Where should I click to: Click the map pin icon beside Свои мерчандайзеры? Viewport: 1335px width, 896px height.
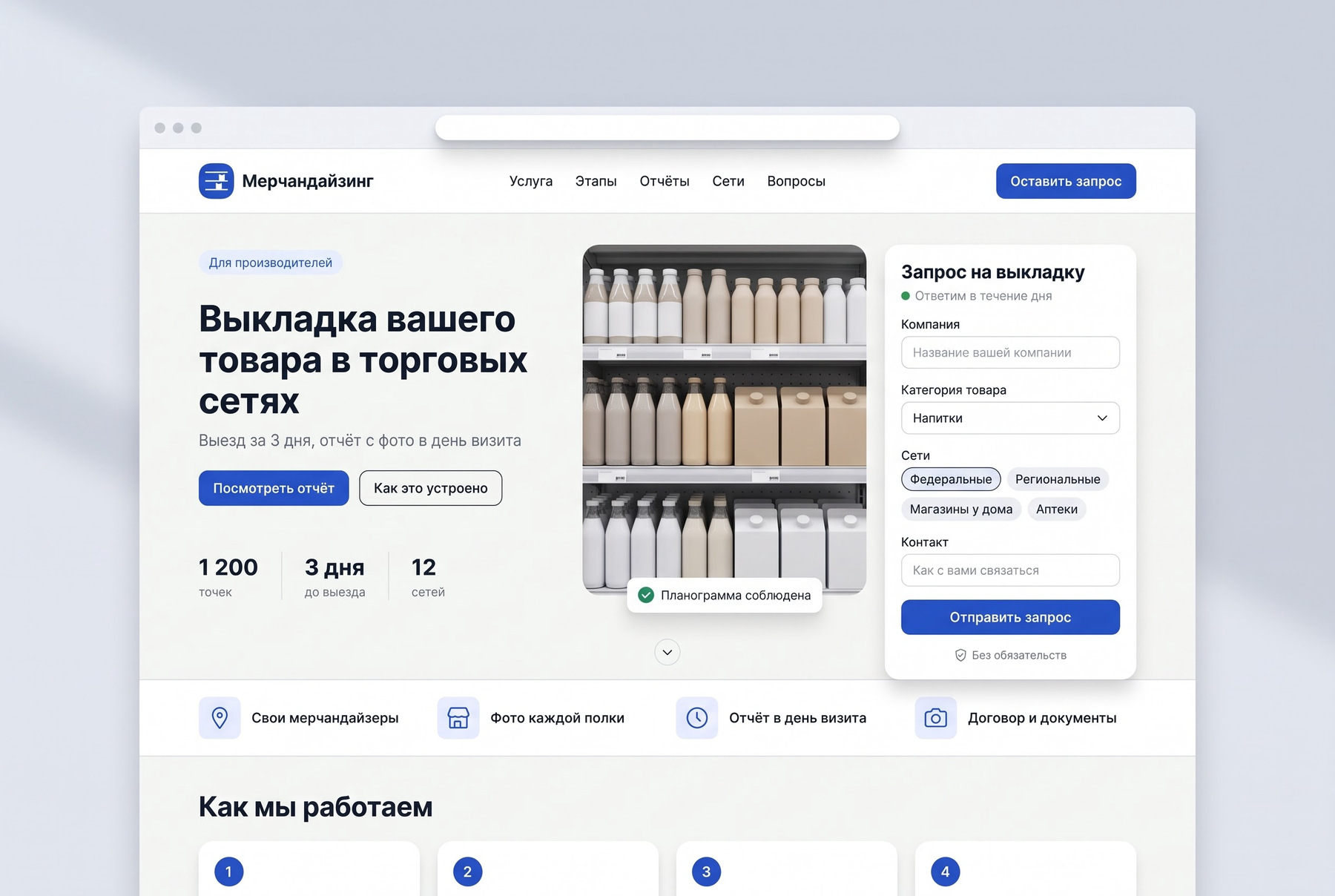220,717
